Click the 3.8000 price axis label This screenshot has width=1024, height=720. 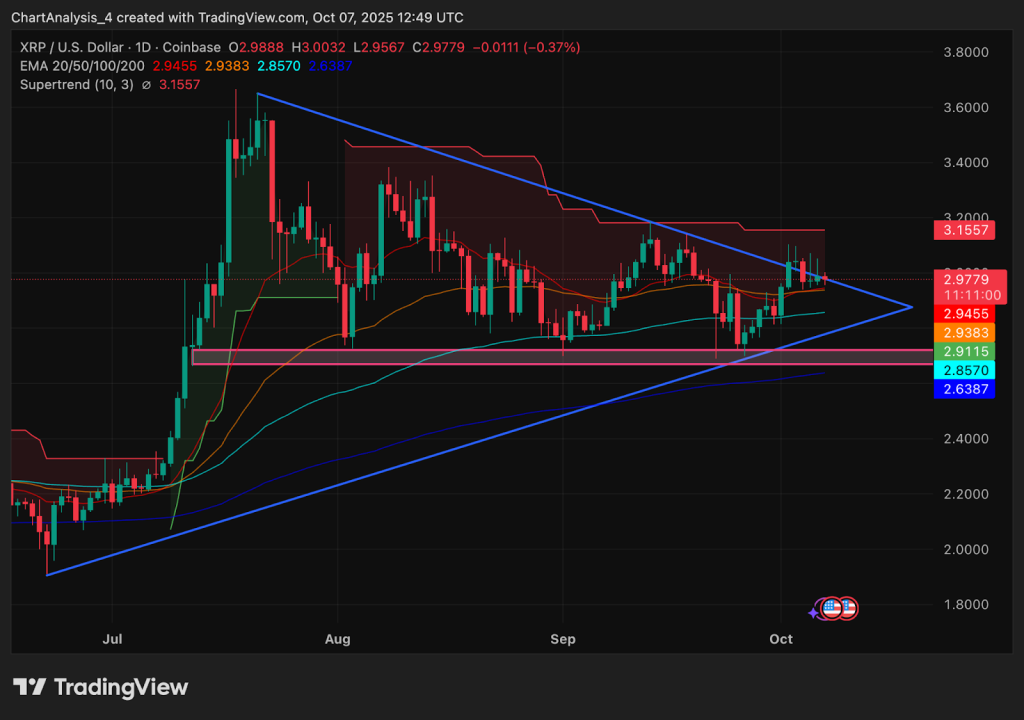tap(966, 52)
